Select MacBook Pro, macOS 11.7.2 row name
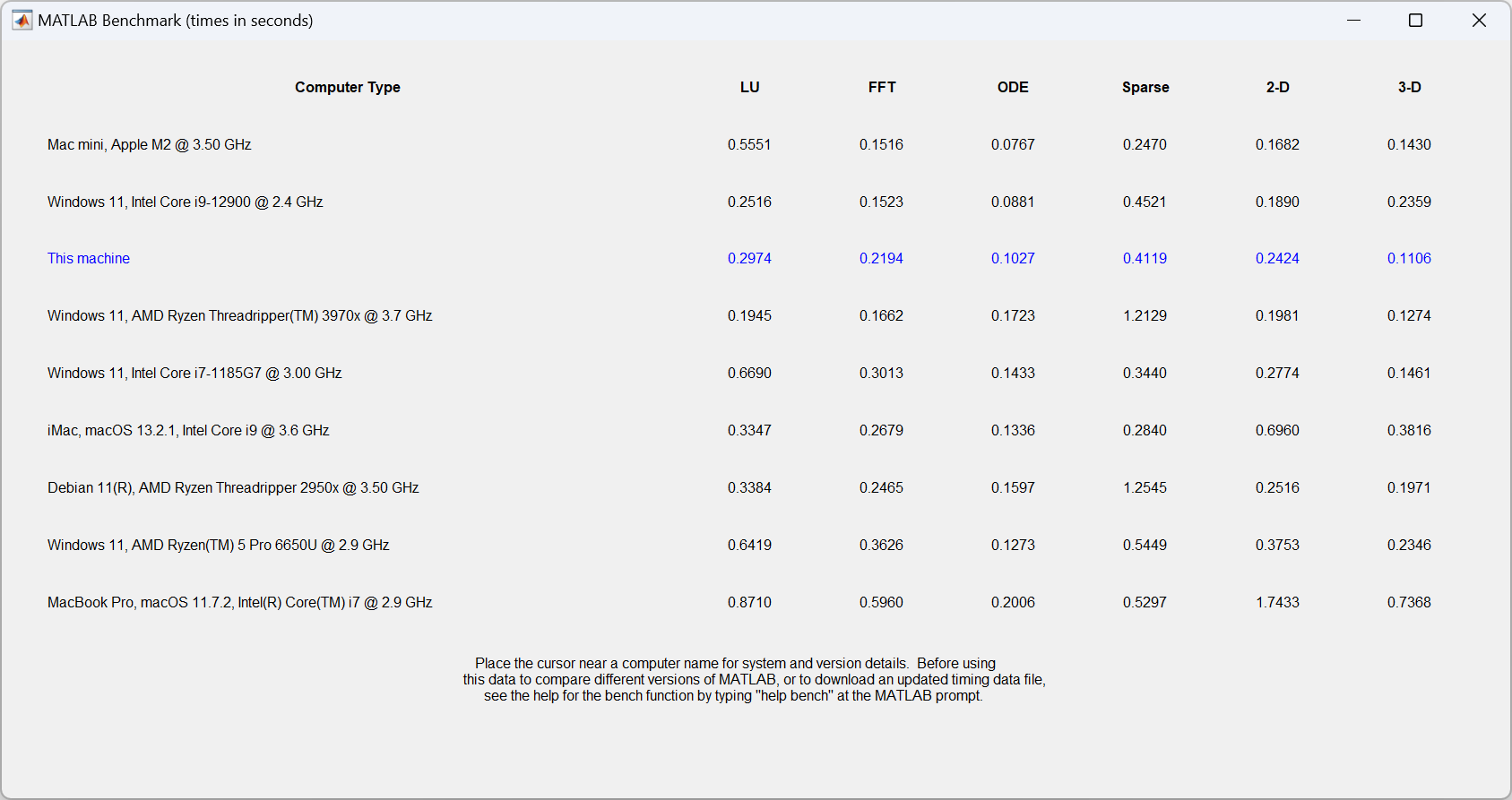 pyautogui.click(x=240, y=602)
